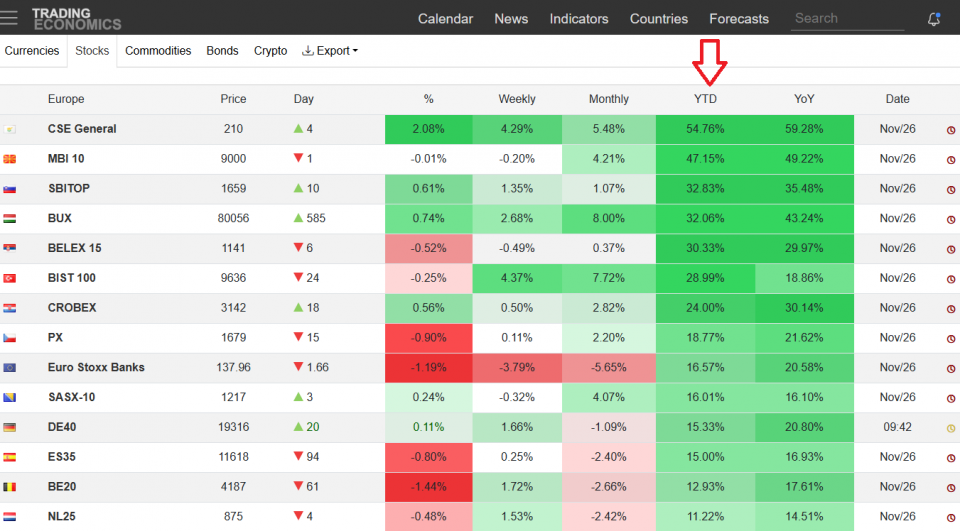Click the Cyprus flag beside CSE General
960x531 pixels.
point(9,129)
